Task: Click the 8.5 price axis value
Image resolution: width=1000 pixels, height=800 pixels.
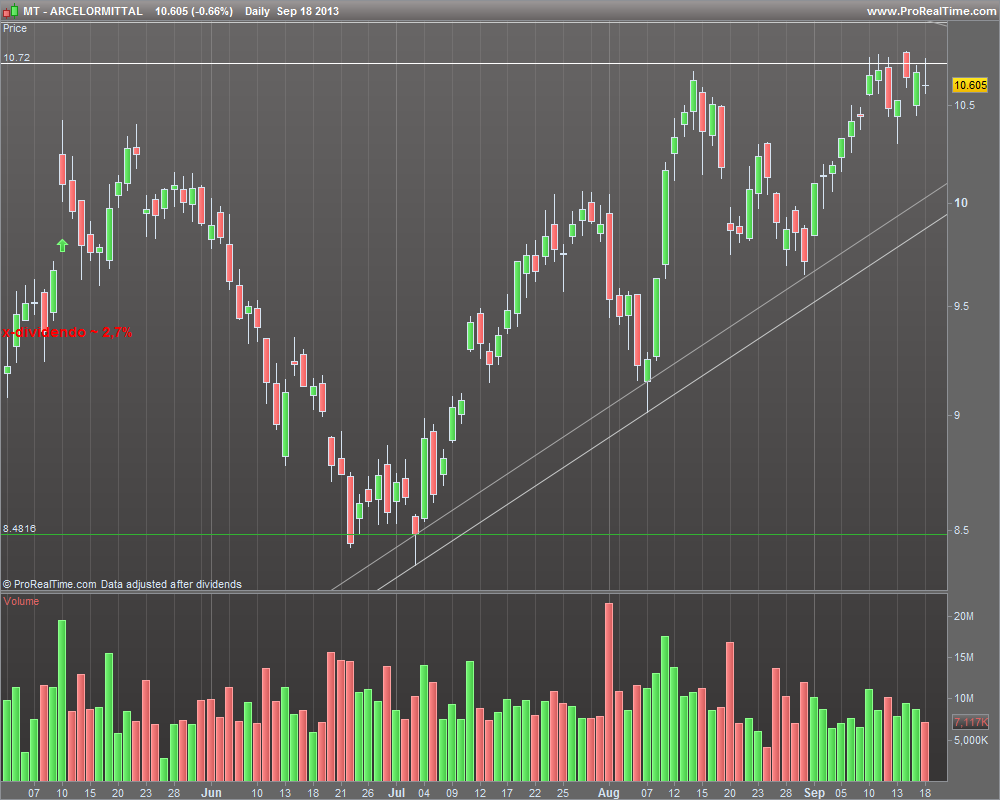Action: click(961, 530)
